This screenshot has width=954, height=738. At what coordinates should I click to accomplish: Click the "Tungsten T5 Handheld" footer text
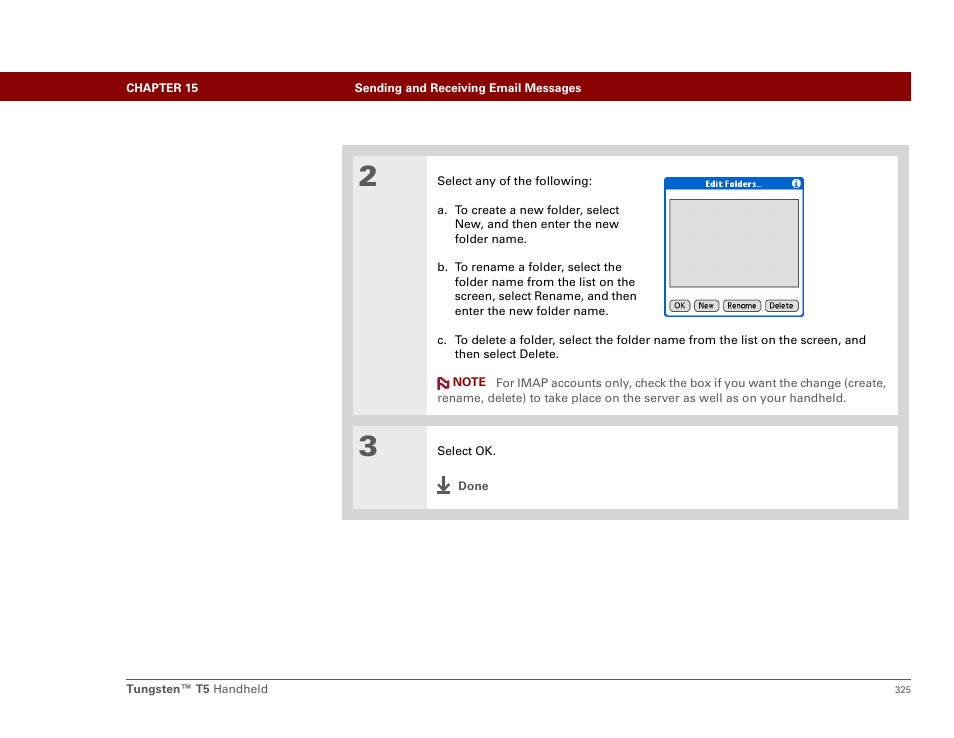(x=197, y=689)
